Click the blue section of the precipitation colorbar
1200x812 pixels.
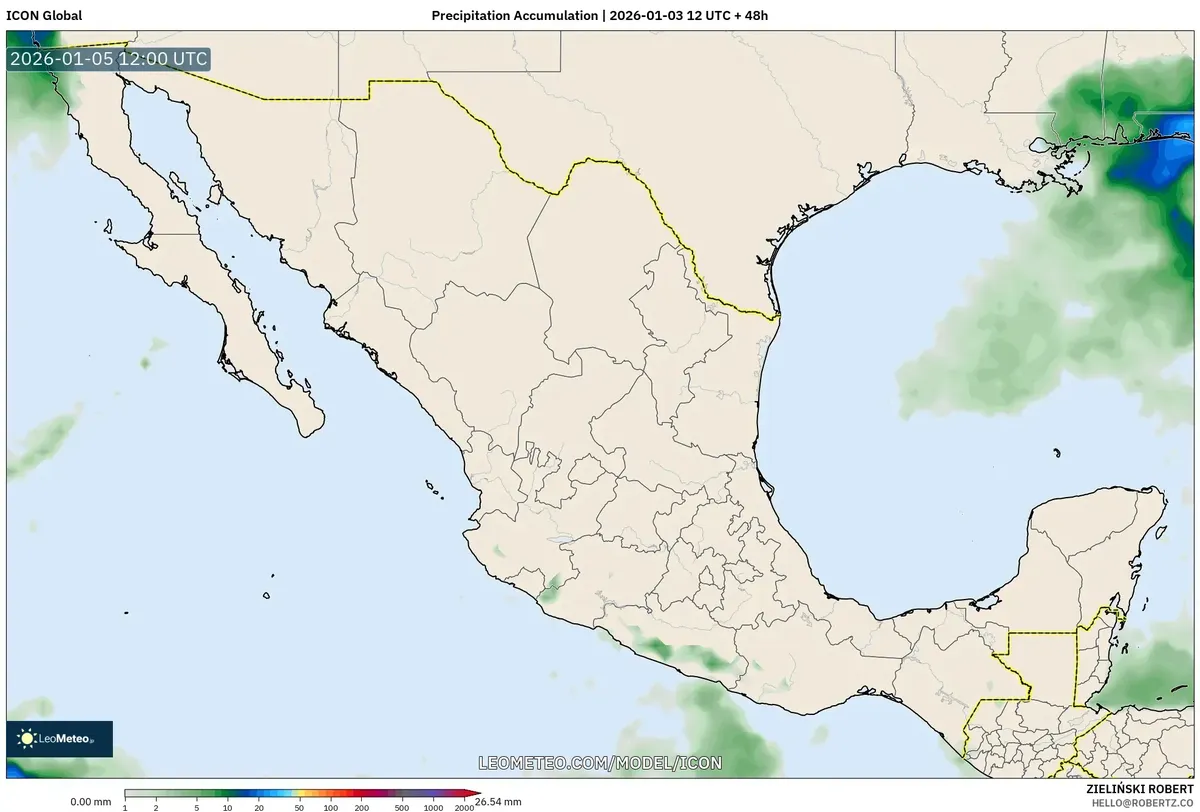264,793
